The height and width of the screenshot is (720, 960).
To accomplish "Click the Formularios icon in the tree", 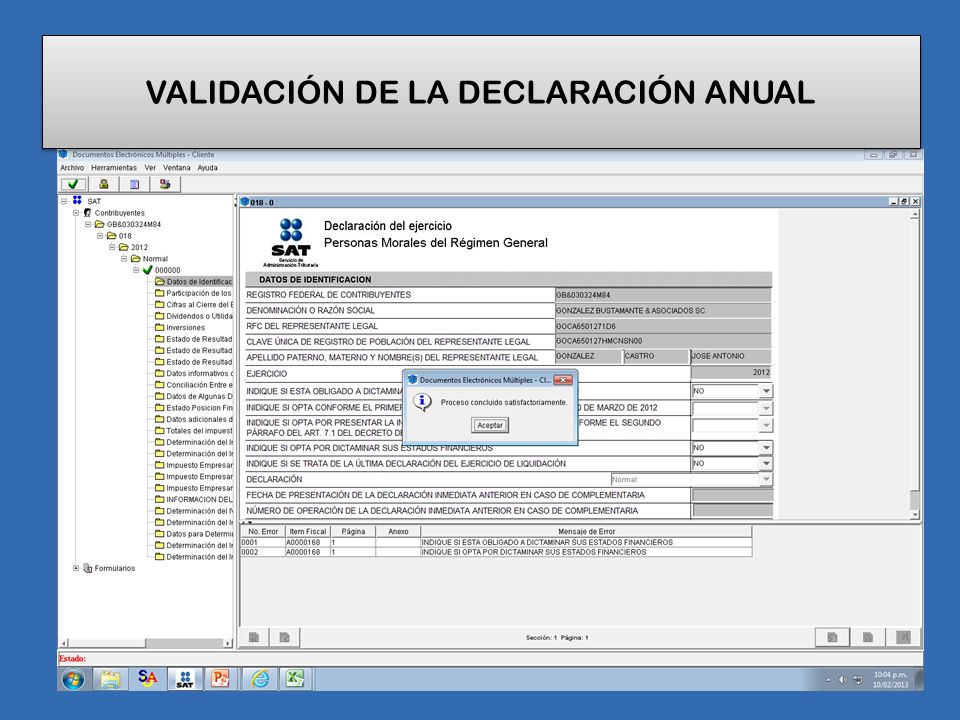I will (88, 568).
